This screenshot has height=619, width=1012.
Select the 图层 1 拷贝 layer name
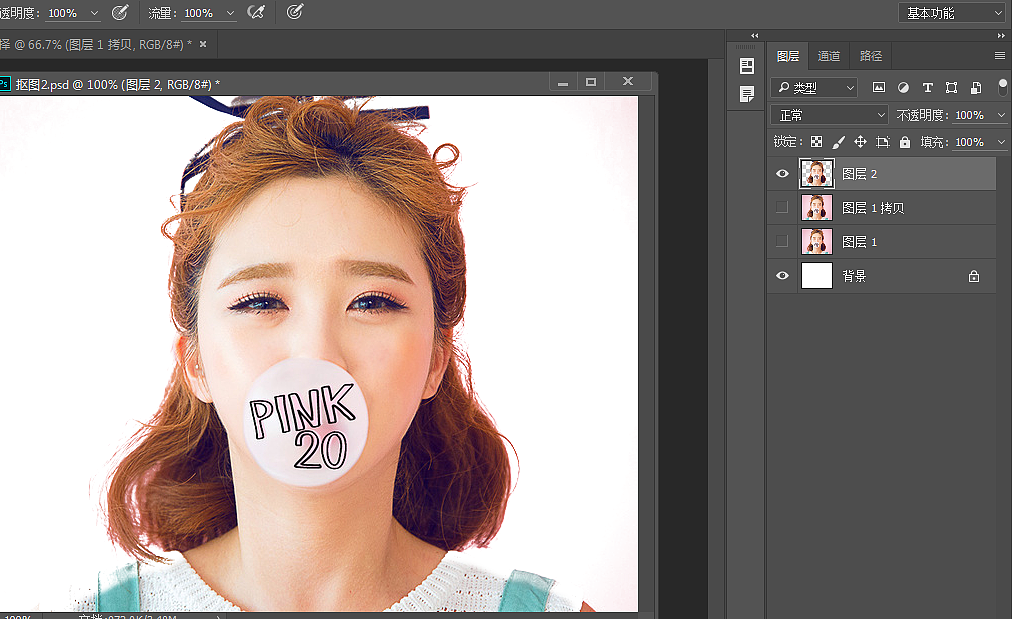point(873,208)
